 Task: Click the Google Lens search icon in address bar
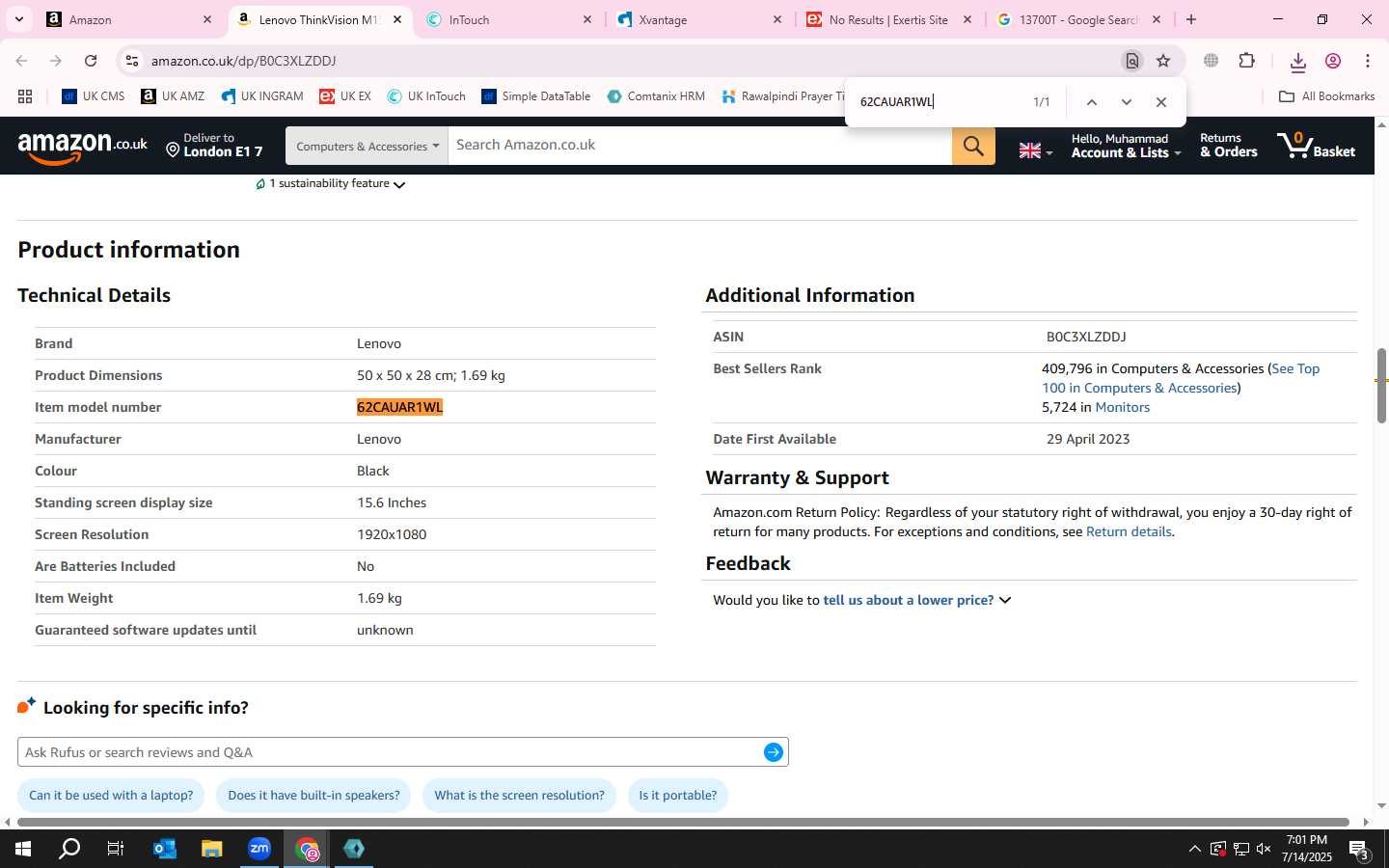tap(1132, 61)
